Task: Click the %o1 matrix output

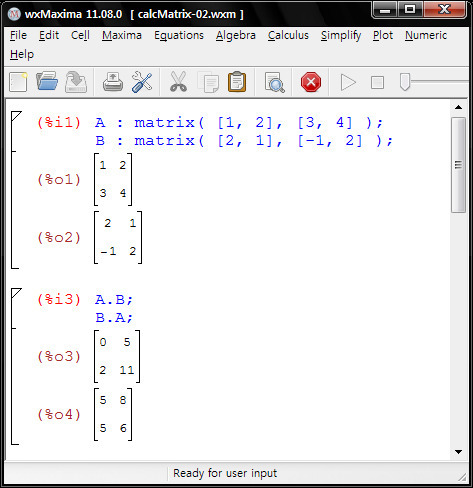Action: click(113, 179)
